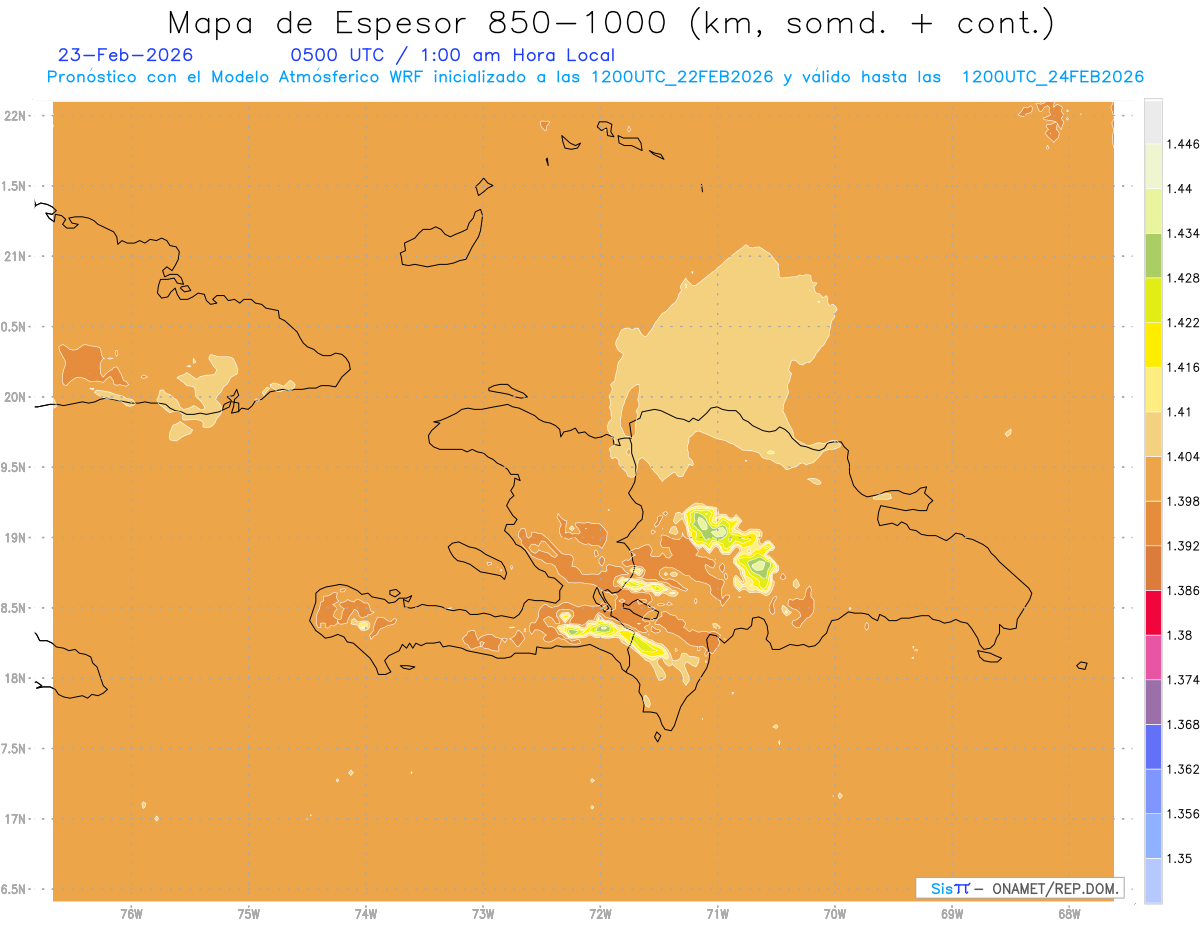Image resolution: width=1200 pixels, height=927 pixels.
Task: Click the legend value "1.404"
Action: point(1181,456)
